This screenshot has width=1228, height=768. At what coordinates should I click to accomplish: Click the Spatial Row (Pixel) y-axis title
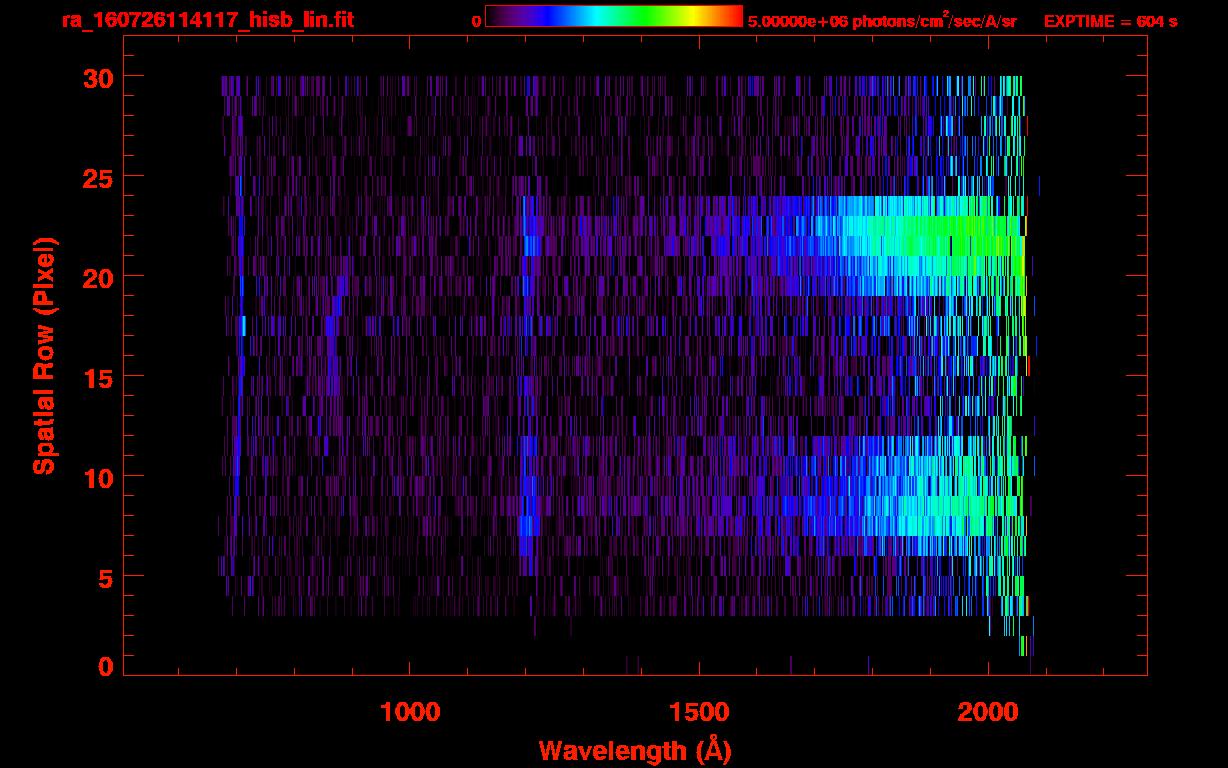coord(43,356)
